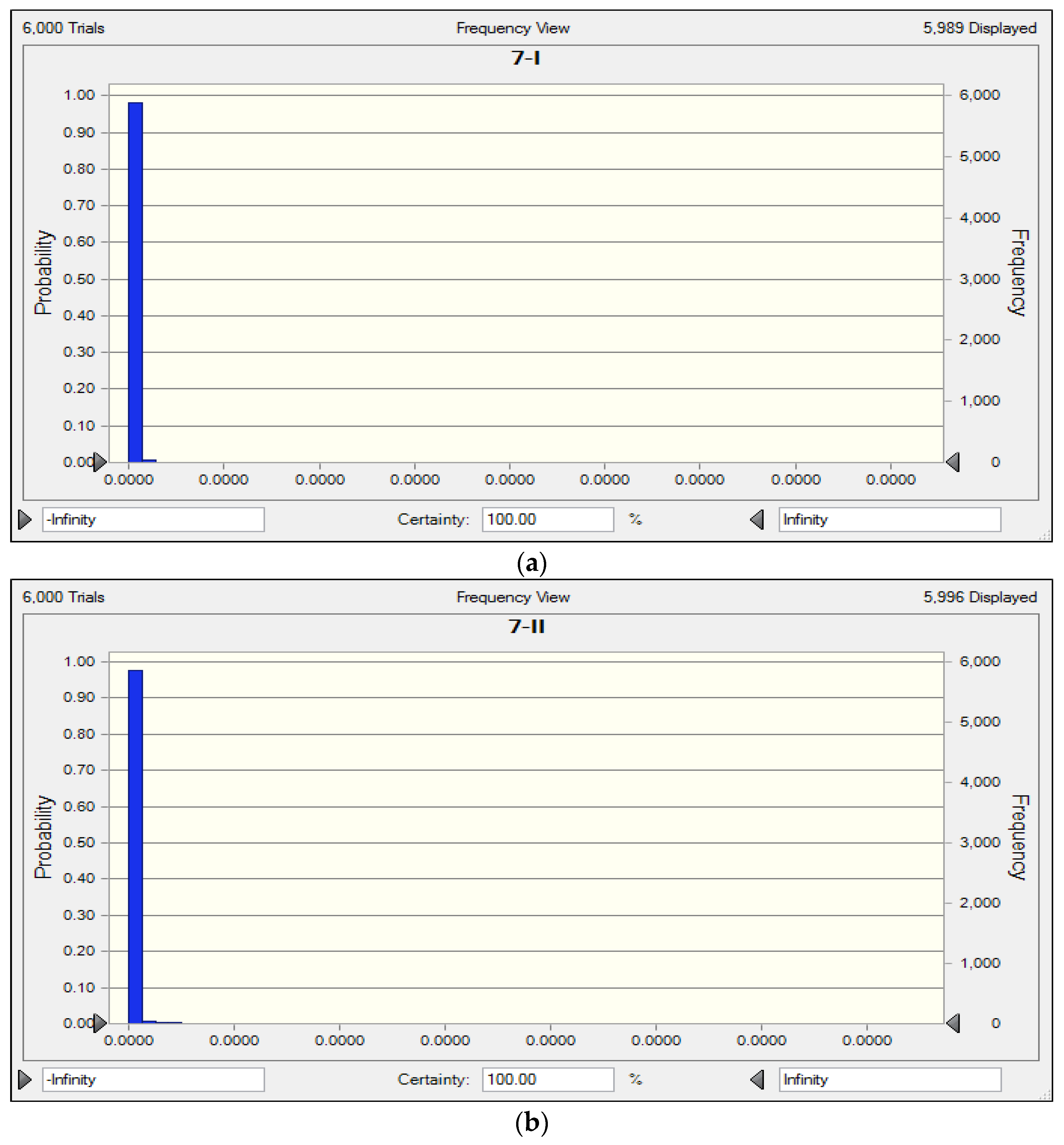
Task: Click left arrow icon beside top -Infinity field
Action: (25, 519)
